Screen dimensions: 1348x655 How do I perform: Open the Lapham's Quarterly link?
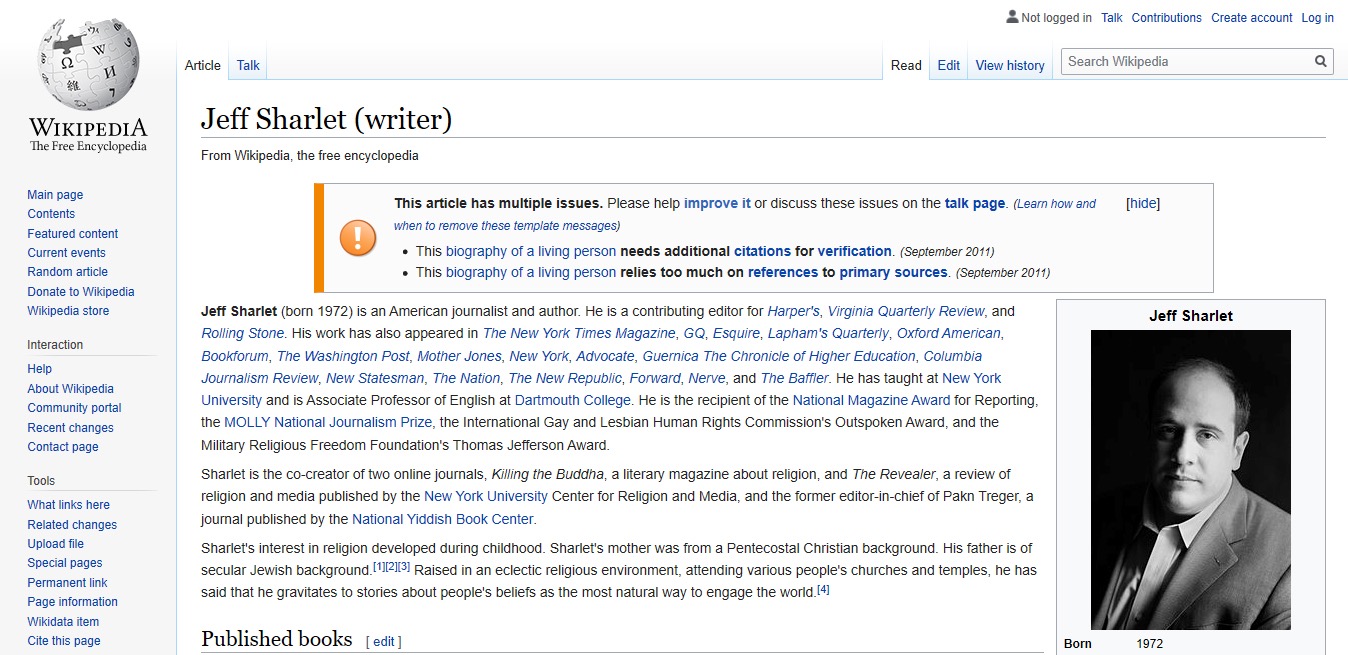click(x=830, y=333)
